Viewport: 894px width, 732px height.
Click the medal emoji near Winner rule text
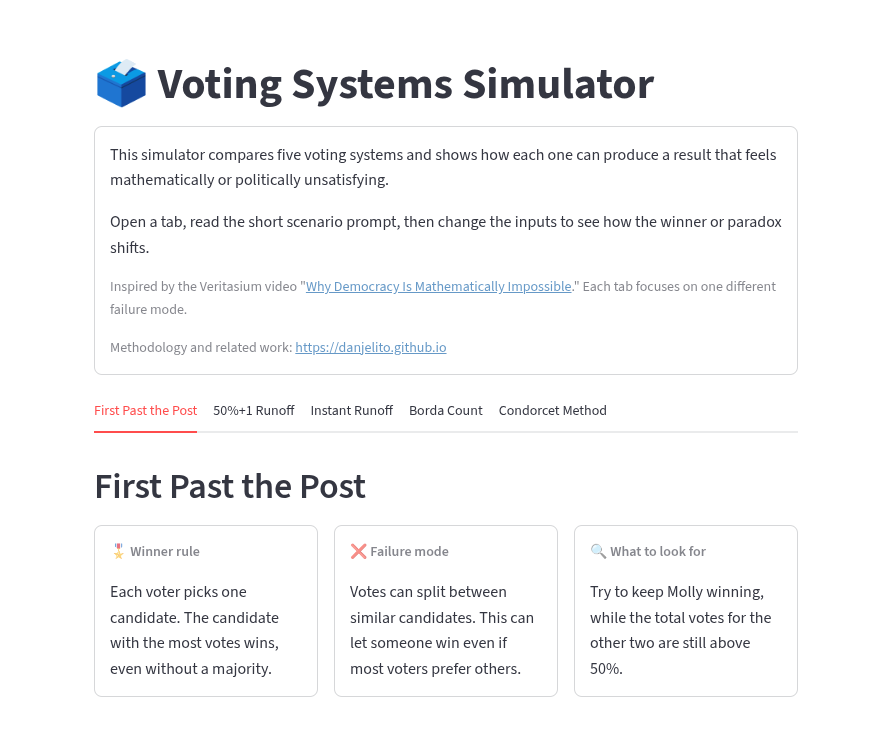(117, 550)
